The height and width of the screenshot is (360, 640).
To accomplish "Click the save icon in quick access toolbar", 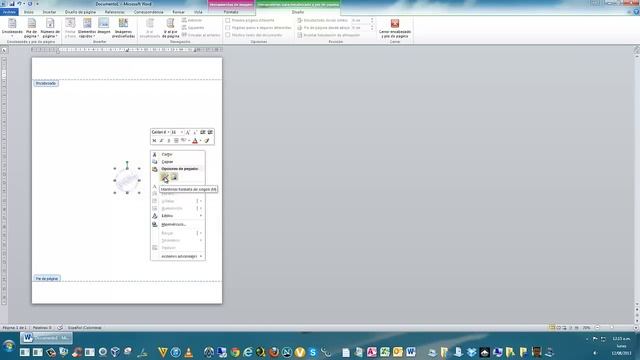I will click(x=12, y=4).
